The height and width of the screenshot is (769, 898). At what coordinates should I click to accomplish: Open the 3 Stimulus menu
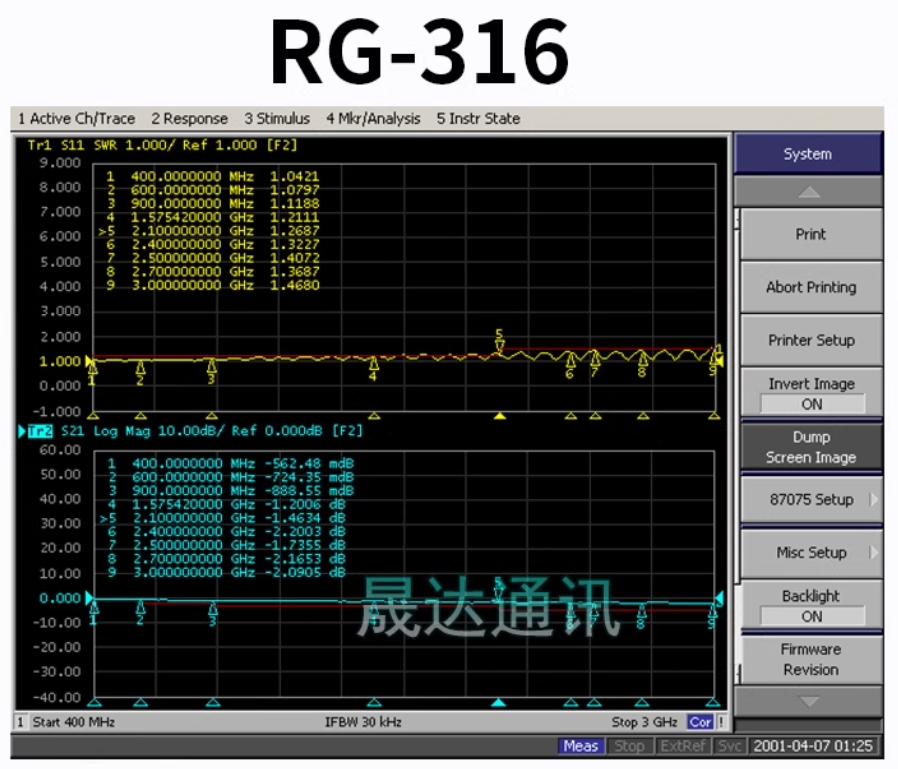click(x=277, y=119)
